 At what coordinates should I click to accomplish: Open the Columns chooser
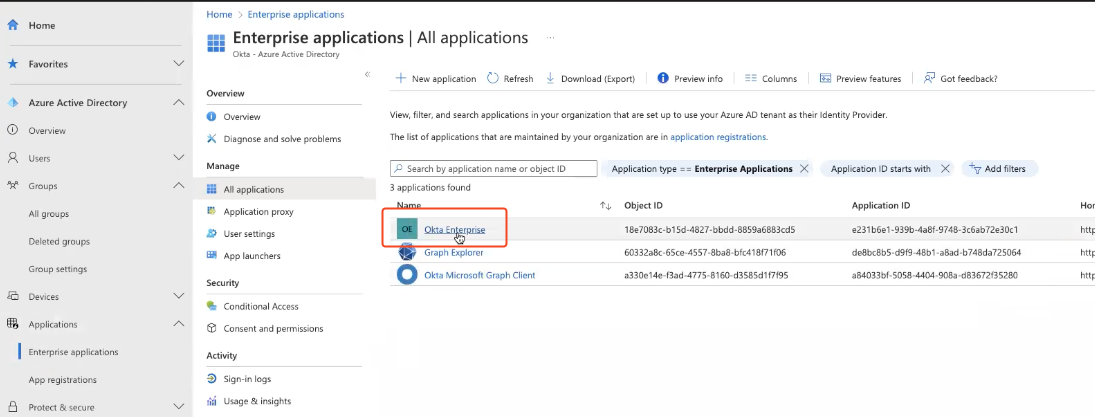pyautogui.click(x=771, y=79)
